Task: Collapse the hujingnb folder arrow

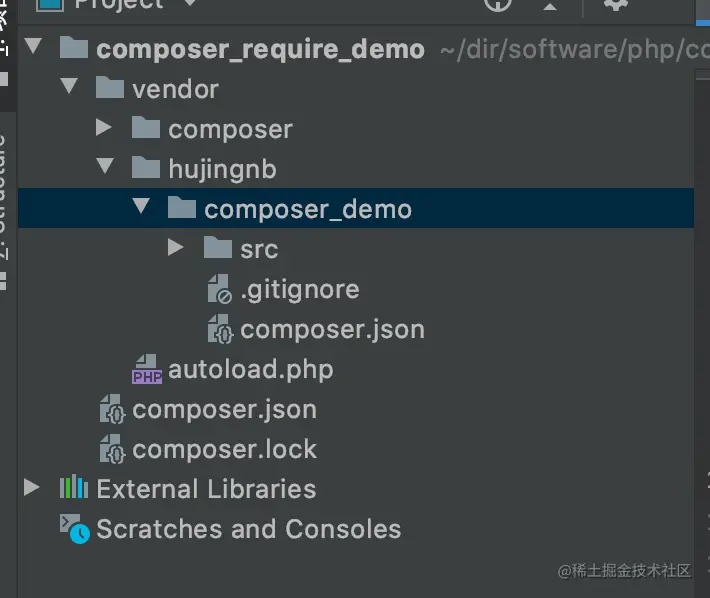Action: 104,168
